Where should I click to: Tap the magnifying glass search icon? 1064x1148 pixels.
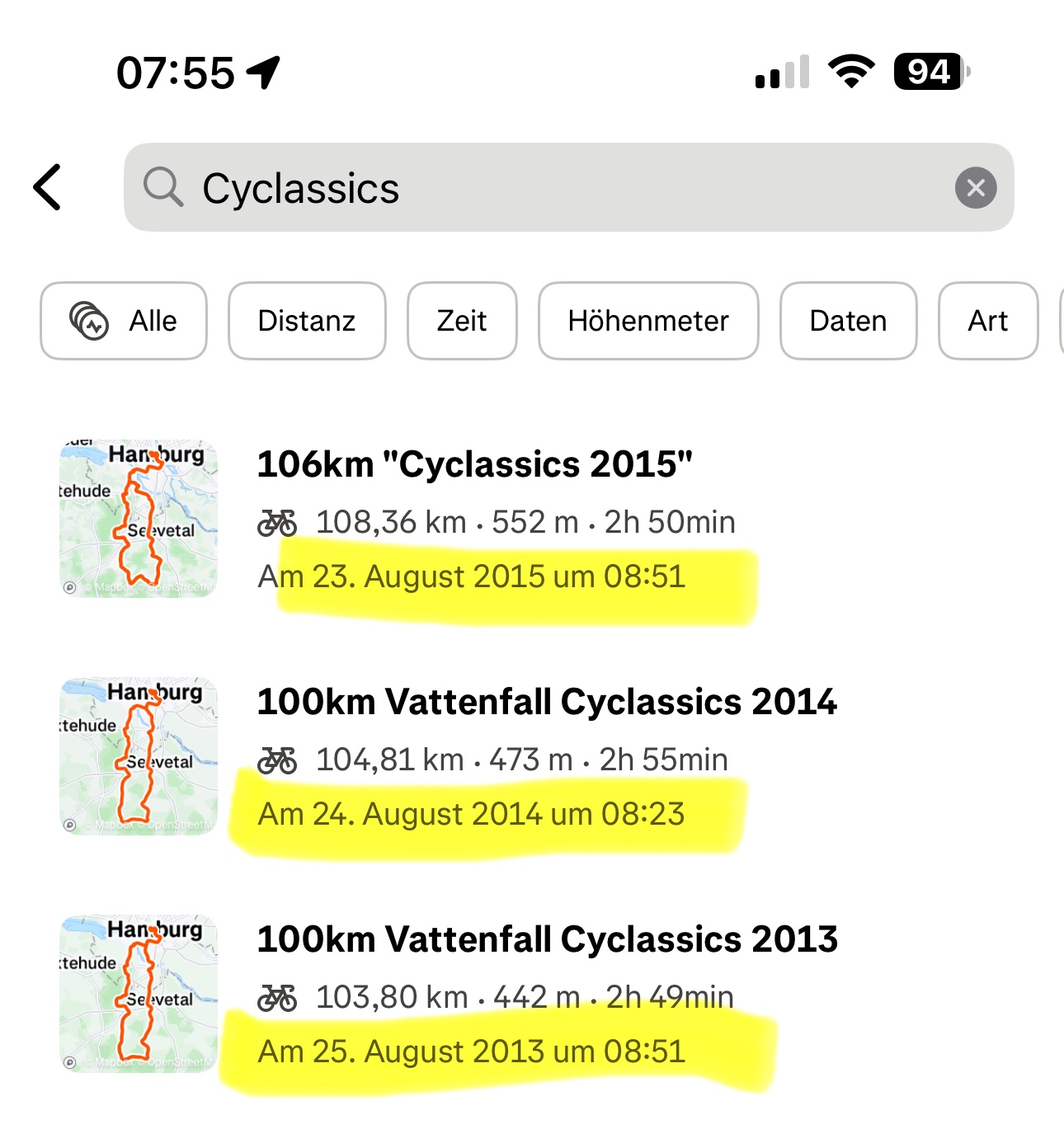click(x=162, y=187)
